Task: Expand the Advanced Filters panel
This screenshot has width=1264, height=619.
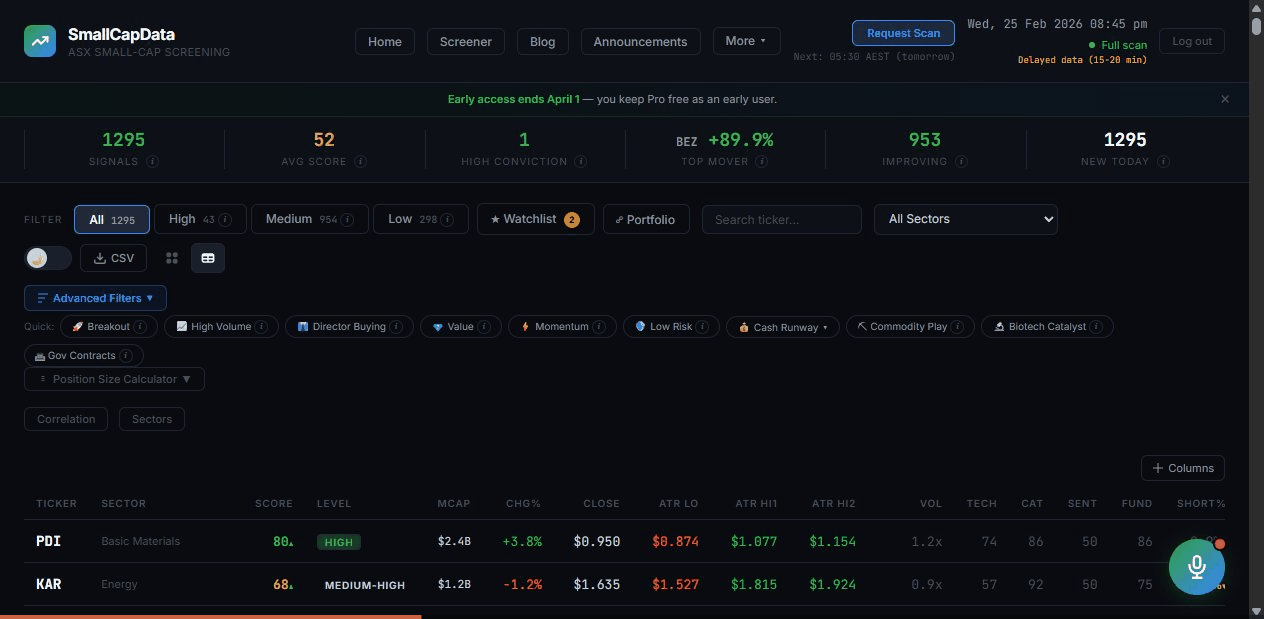Action: point(95,298)
